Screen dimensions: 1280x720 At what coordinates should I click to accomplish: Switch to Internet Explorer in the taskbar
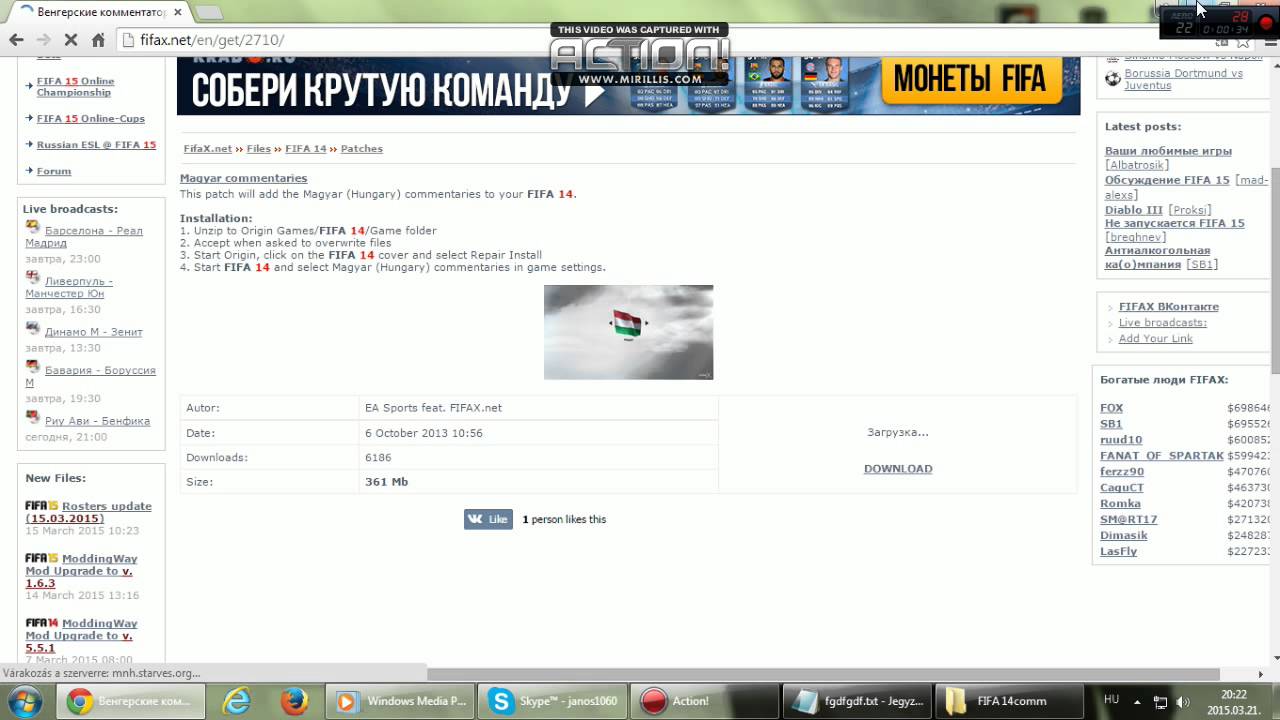(x=237, y=701)
